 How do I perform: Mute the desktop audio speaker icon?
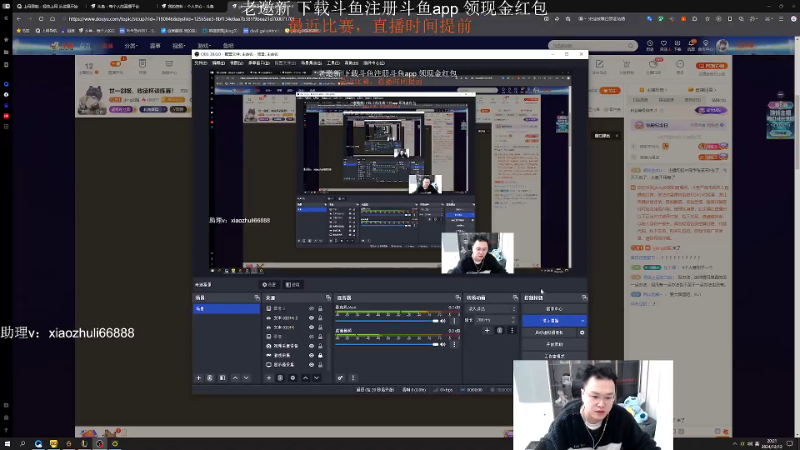point(443,344)
